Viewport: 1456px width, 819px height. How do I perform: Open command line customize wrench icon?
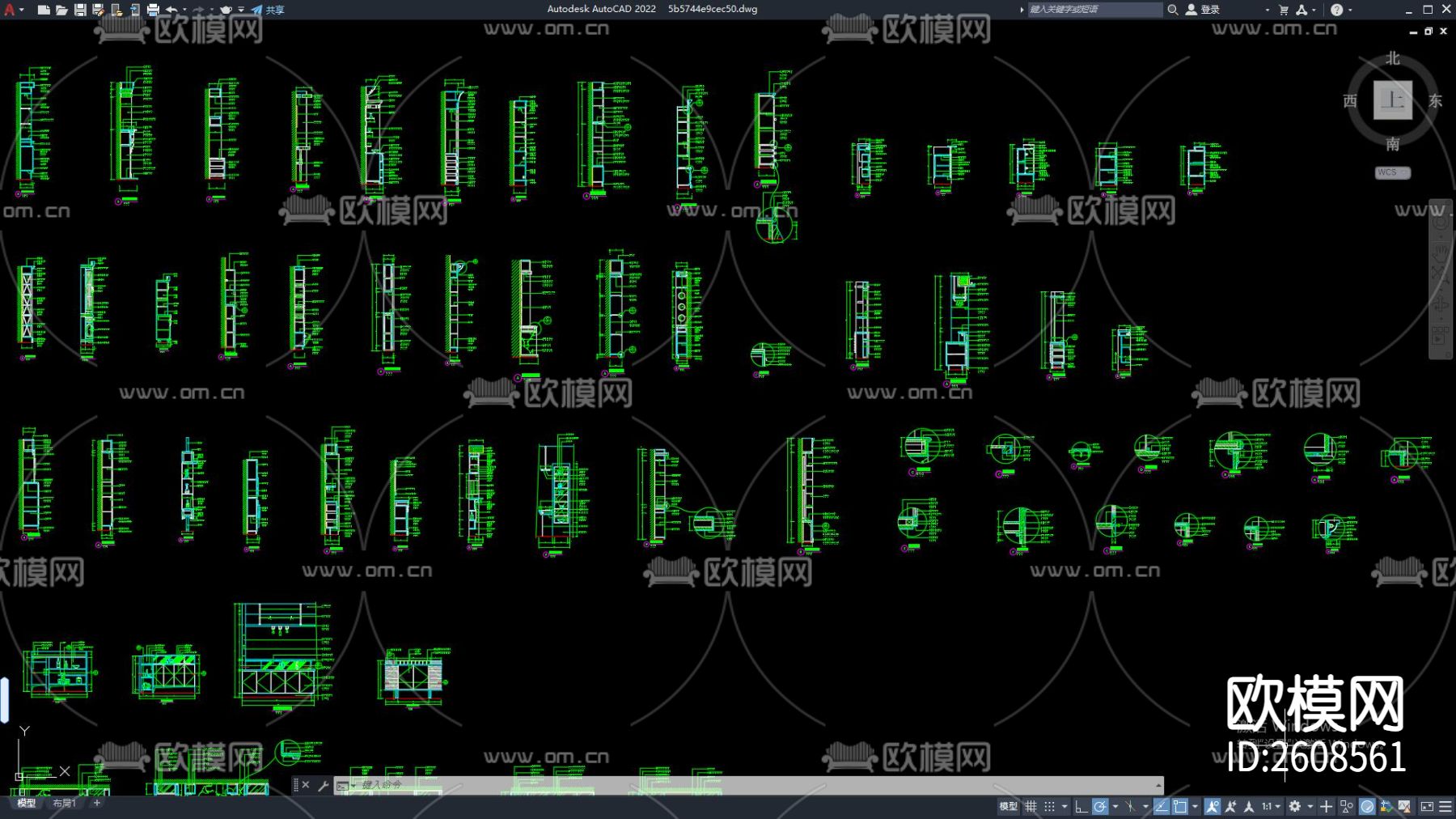coord(323,785)
